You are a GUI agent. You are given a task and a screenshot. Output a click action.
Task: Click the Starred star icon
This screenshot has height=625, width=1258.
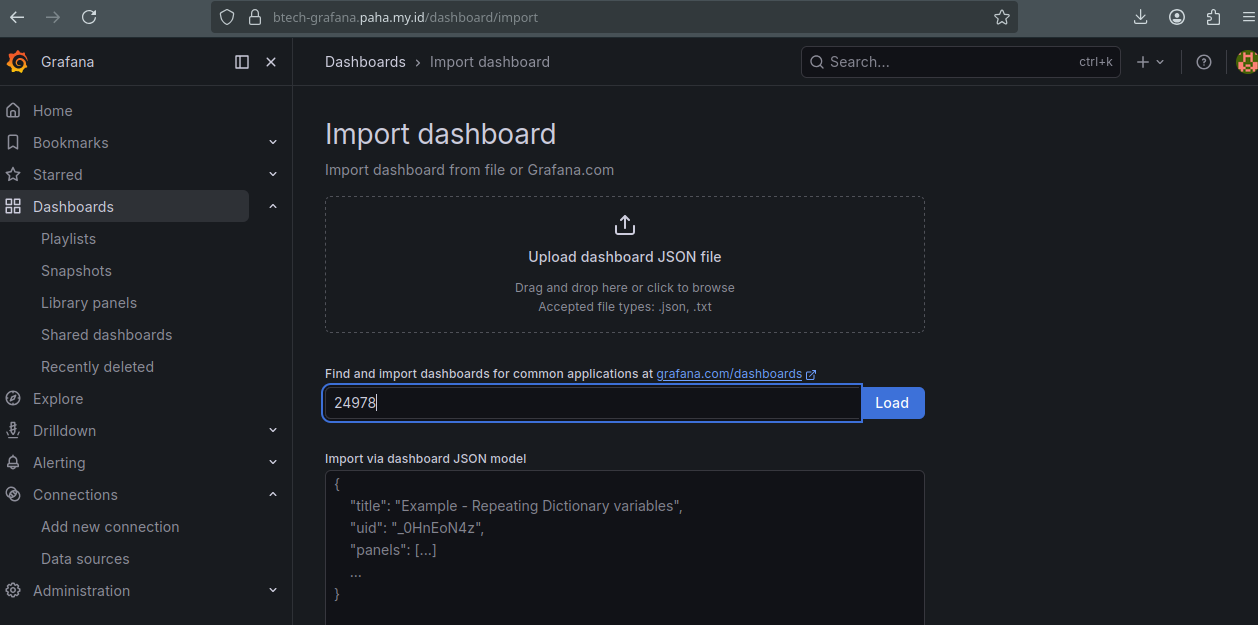click(x=13, y=175)
